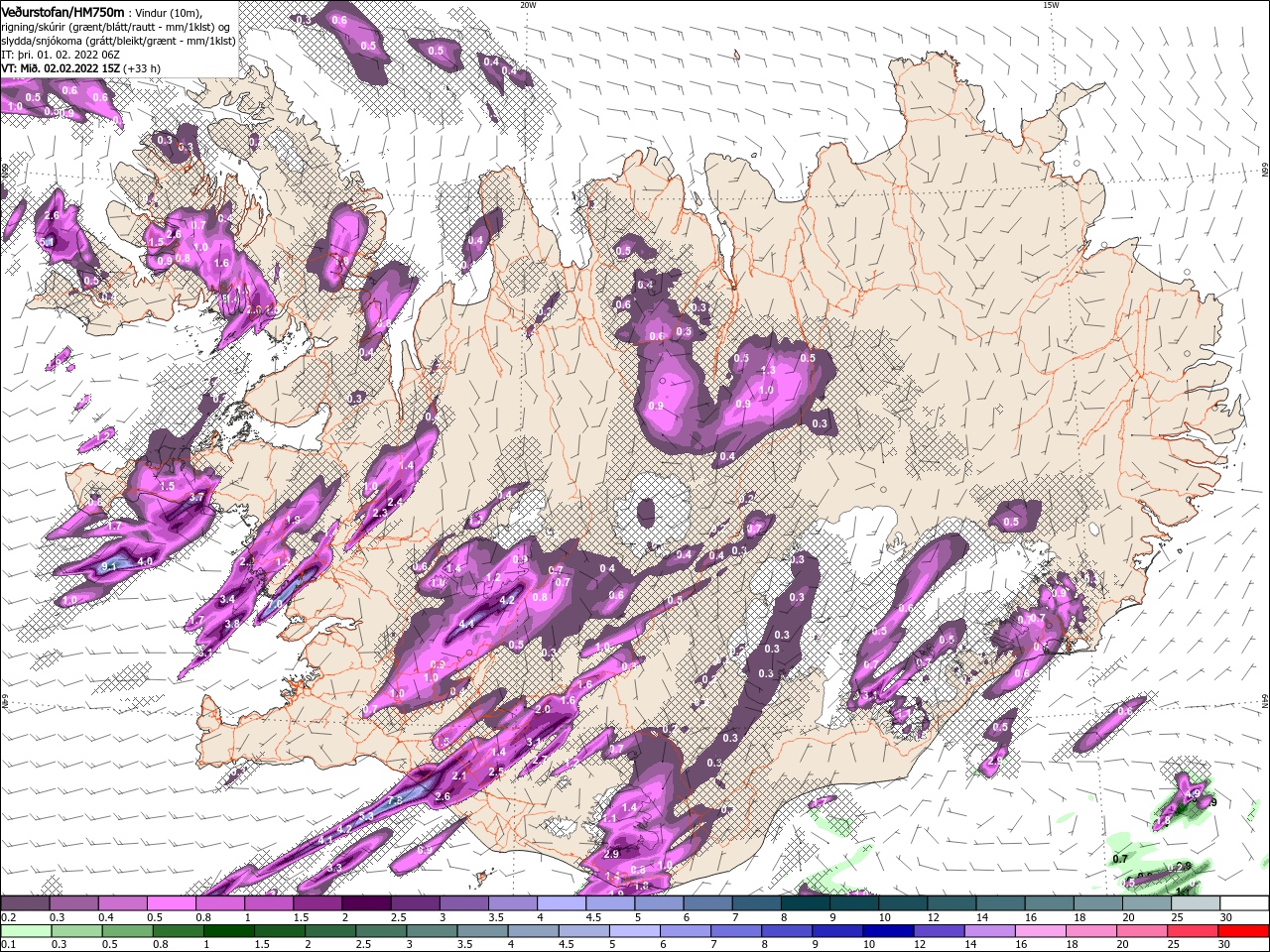Select the dark green 1 mm rain-scale swatch
Screen dimensions: 1270x952
coord(227,931)
